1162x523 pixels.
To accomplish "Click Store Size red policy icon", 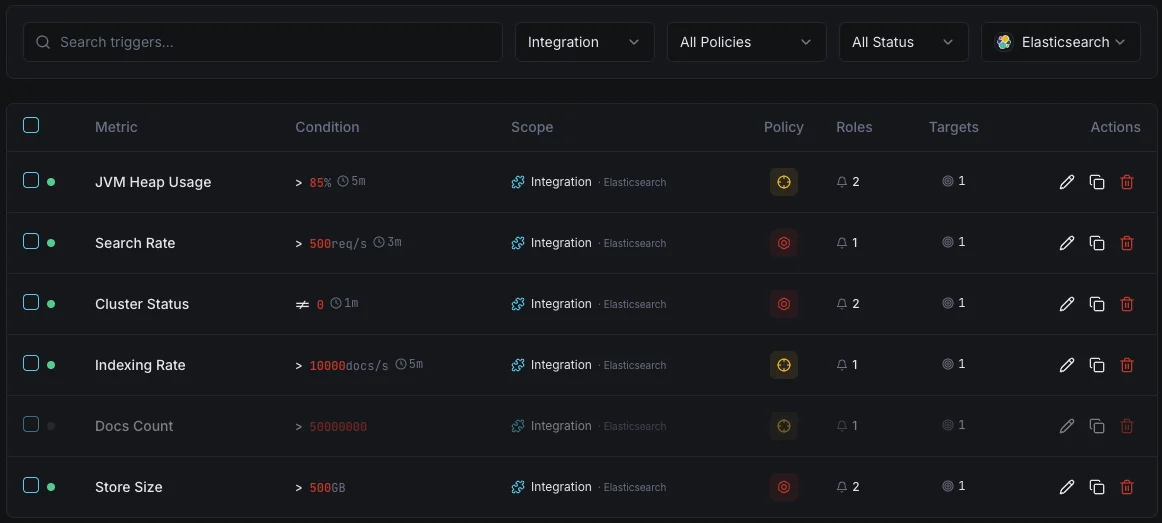I will [783, 487].
